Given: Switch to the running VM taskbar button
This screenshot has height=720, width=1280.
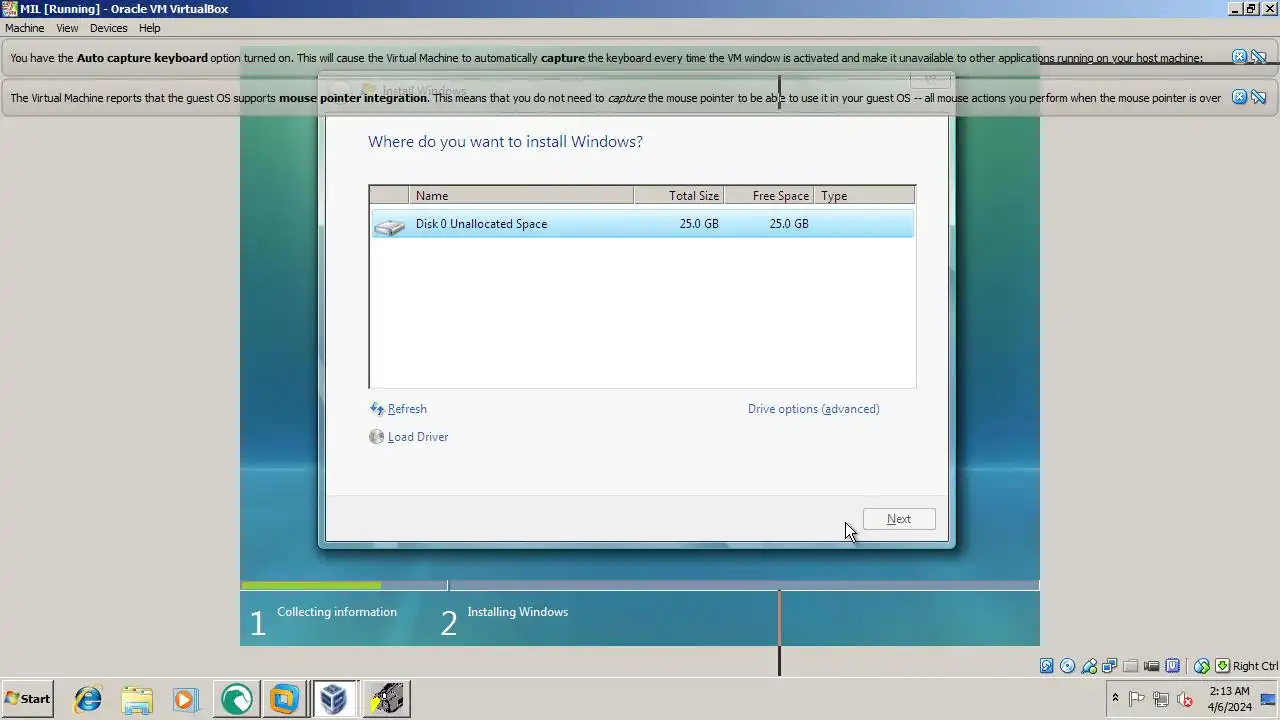Looking at the screenshot, I should (x=385, y=699).
